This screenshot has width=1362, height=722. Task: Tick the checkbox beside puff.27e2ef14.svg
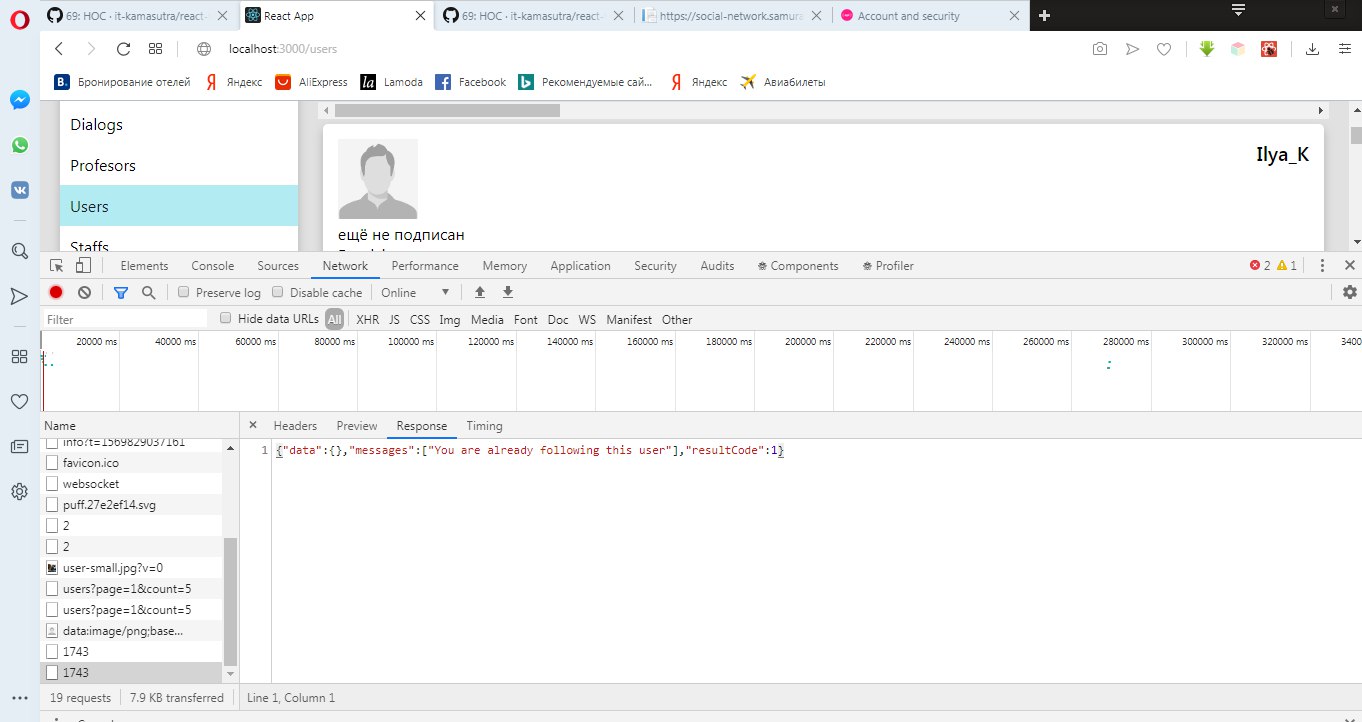click(x=52, y=505)
